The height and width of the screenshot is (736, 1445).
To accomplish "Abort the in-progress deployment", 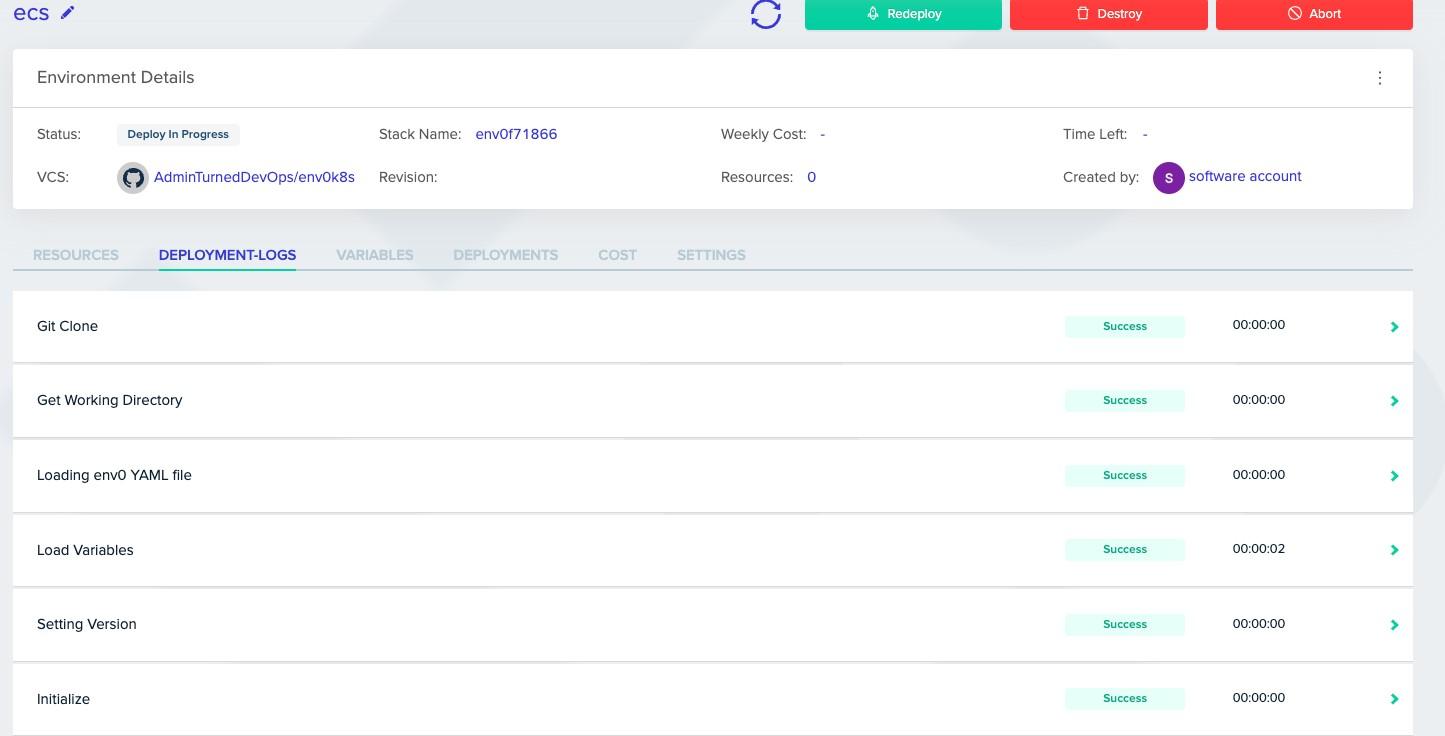I will (x=1313, y=14).
